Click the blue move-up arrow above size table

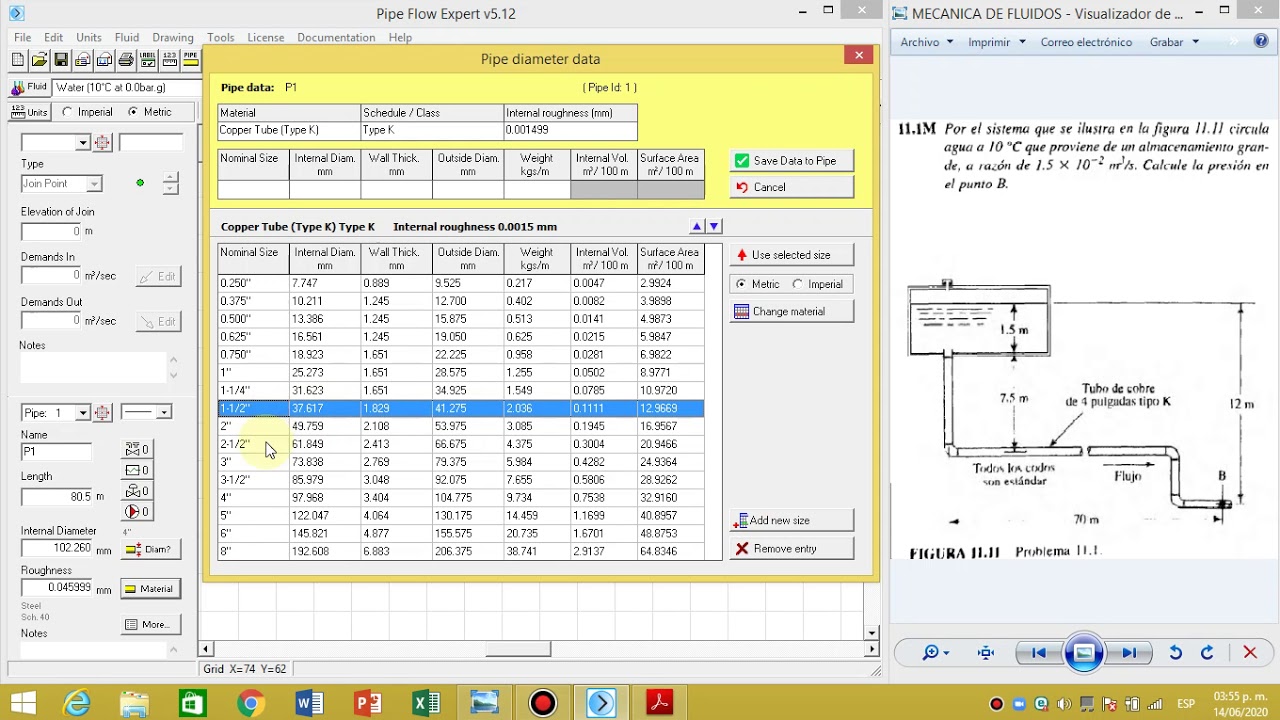tap(697, 227)
